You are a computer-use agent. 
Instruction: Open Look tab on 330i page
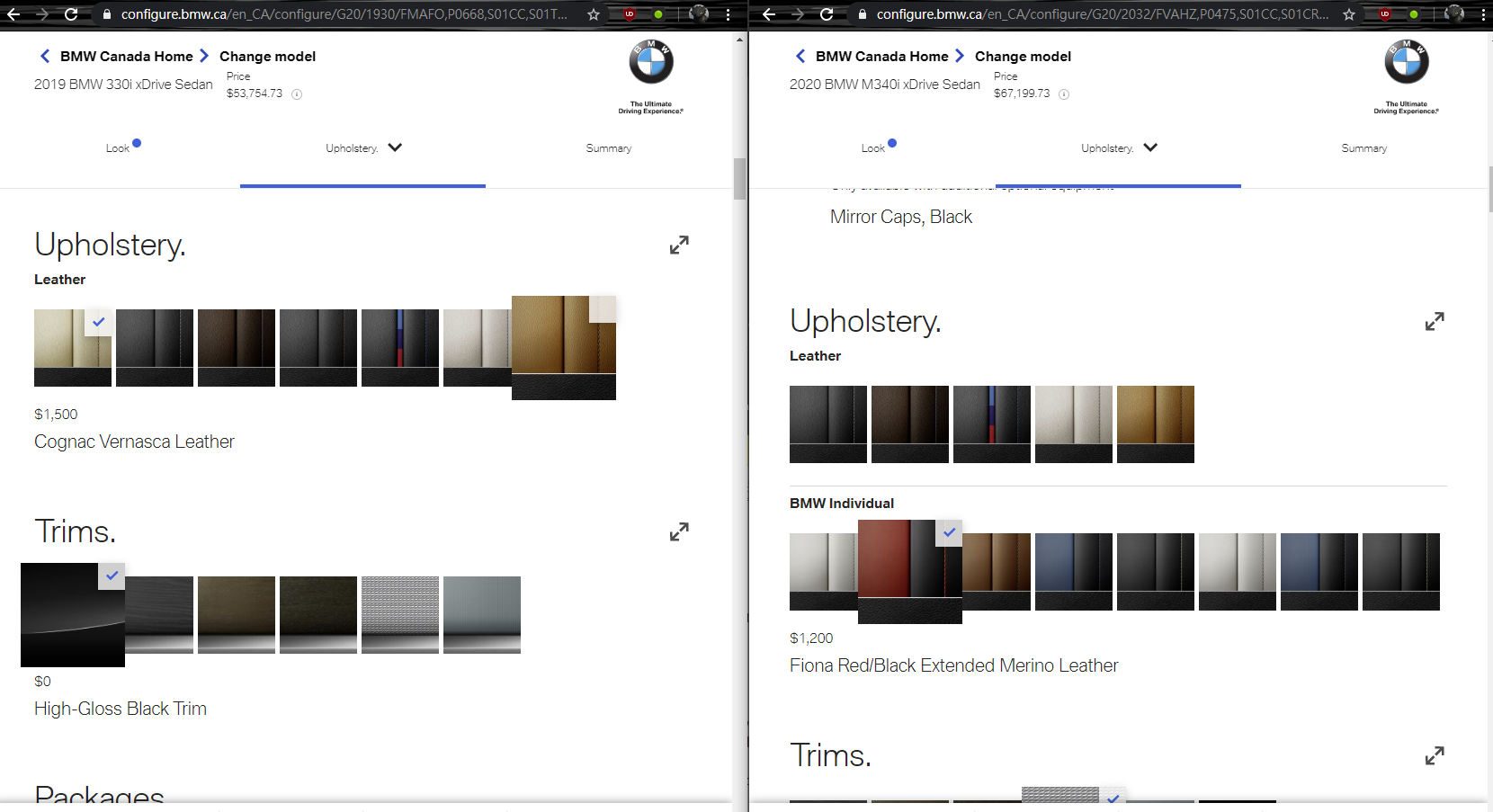[x=118, y=148]
